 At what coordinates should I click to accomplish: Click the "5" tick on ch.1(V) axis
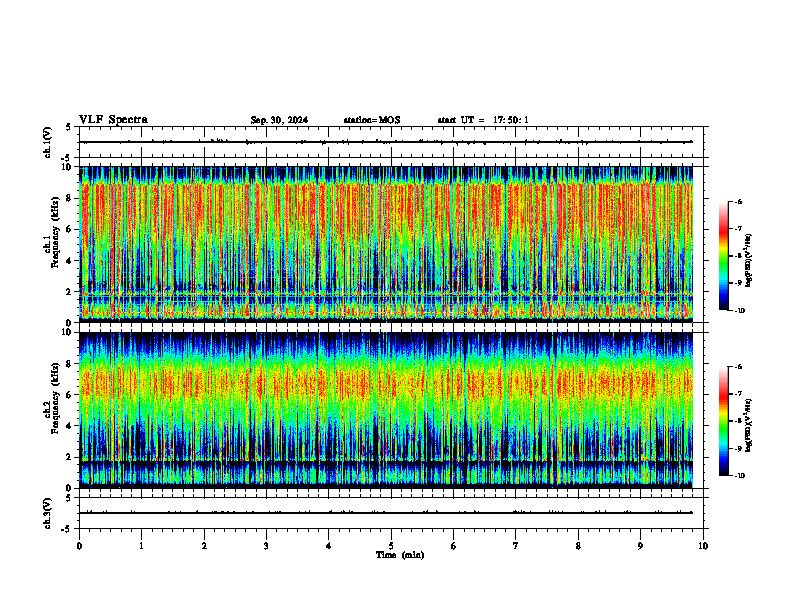tap(69, 127)
